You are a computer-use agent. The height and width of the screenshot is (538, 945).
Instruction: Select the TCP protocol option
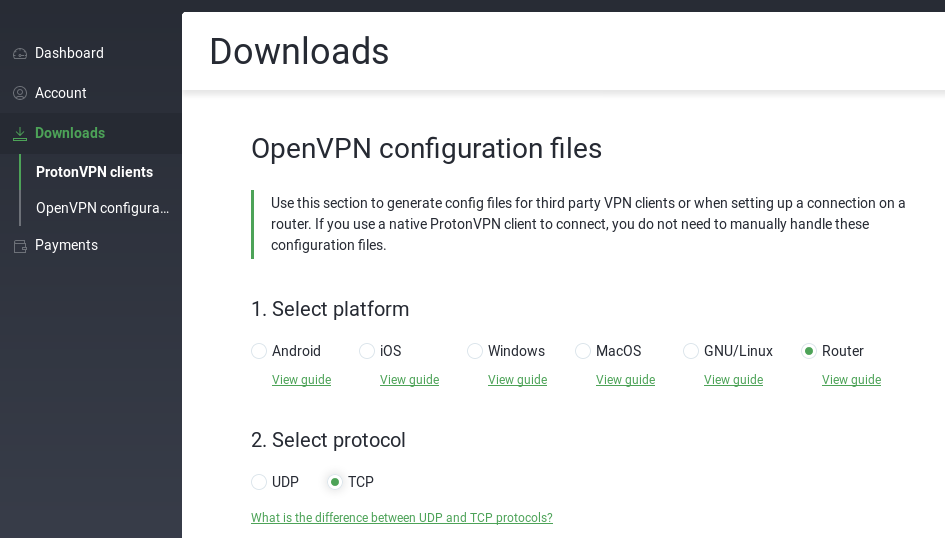coord(335,482)
